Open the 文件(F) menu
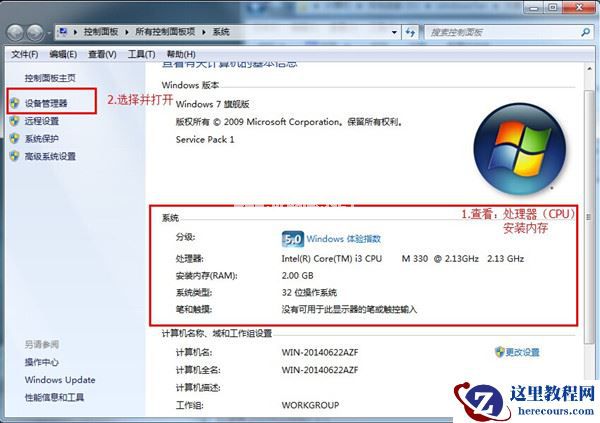 click(x=24, y=54)
